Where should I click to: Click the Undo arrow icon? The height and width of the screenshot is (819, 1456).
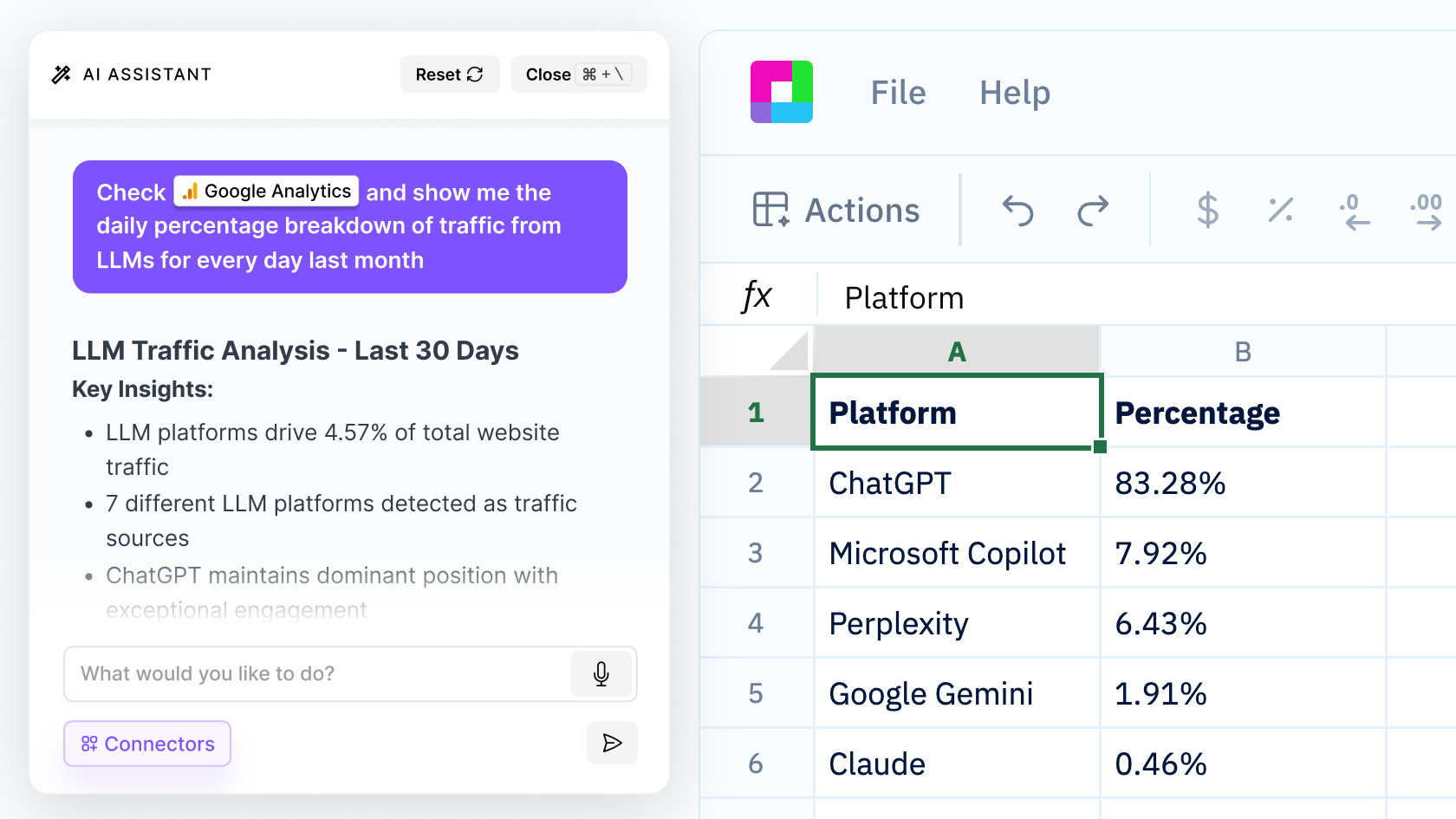[1018, 211]
